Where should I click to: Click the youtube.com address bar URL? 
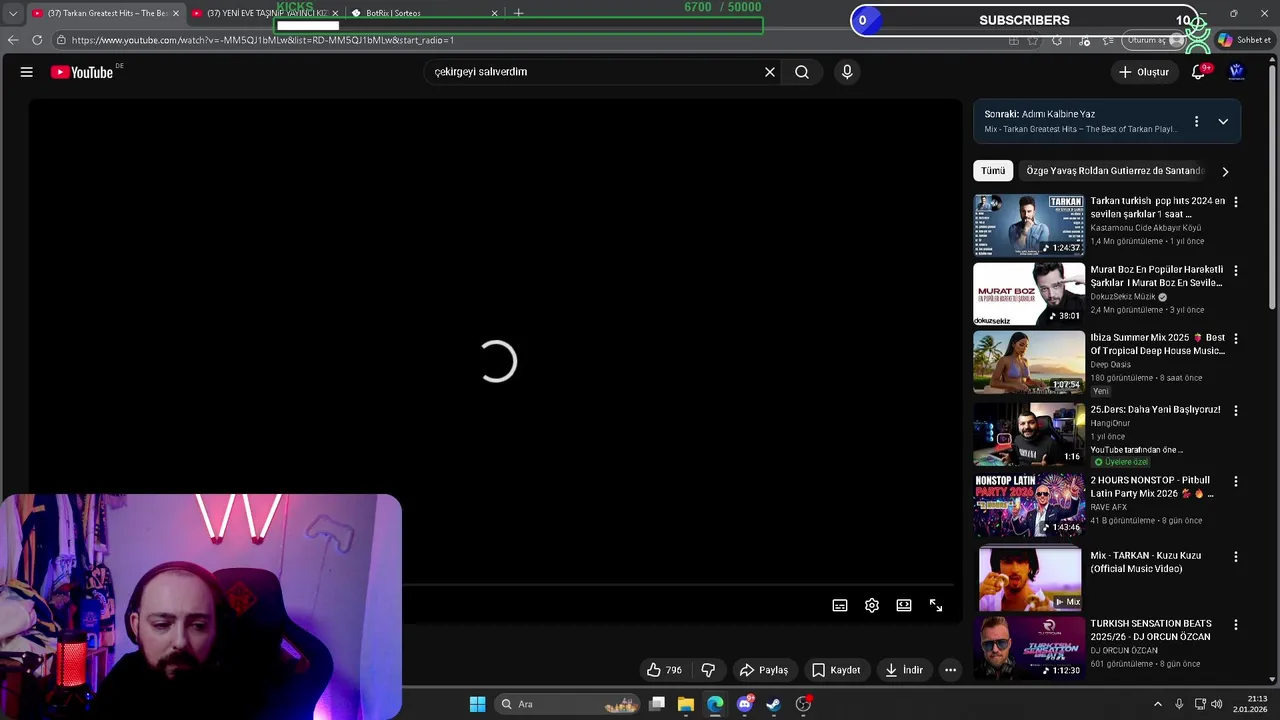pyautogui.click(x=263, y=40)
